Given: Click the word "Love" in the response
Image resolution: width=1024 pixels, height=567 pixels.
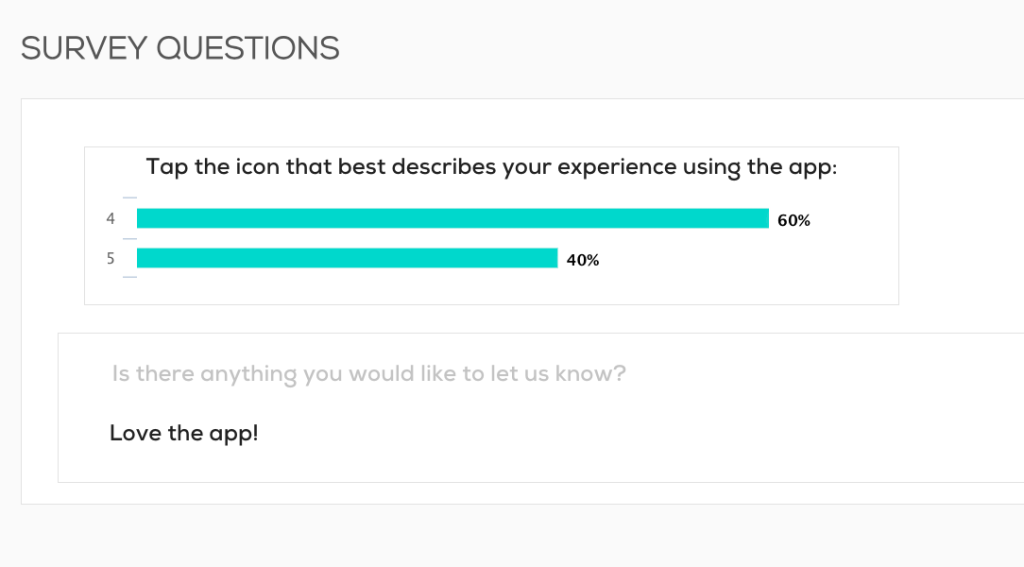Looking at the screenshot, I should pos(135,434).
